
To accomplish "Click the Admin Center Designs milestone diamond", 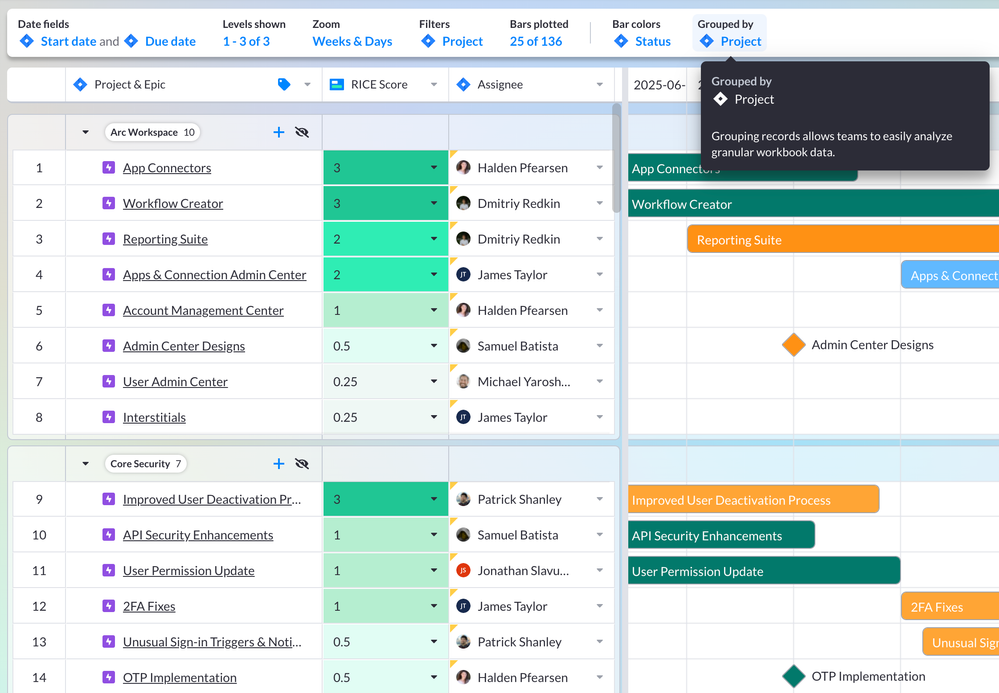I will [793, 345].
